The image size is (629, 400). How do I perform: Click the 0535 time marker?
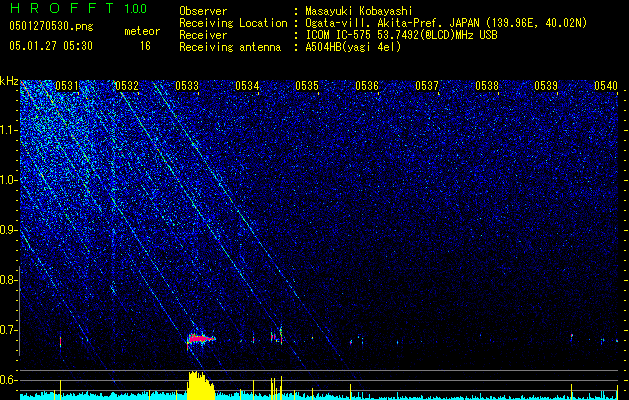pos(307,85)
